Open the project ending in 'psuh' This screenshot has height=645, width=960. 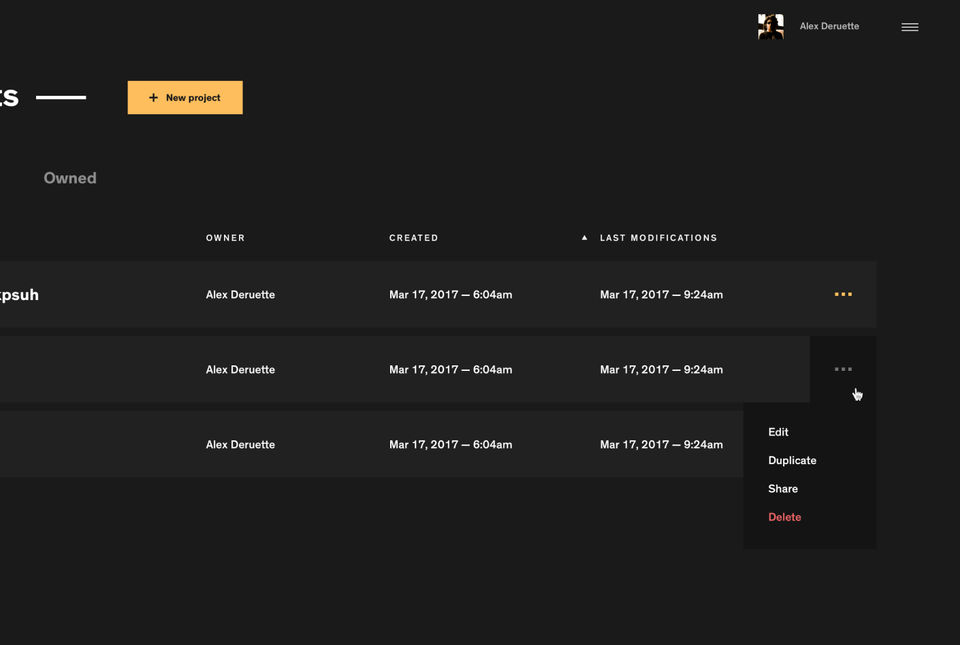[x=19, y=295]
